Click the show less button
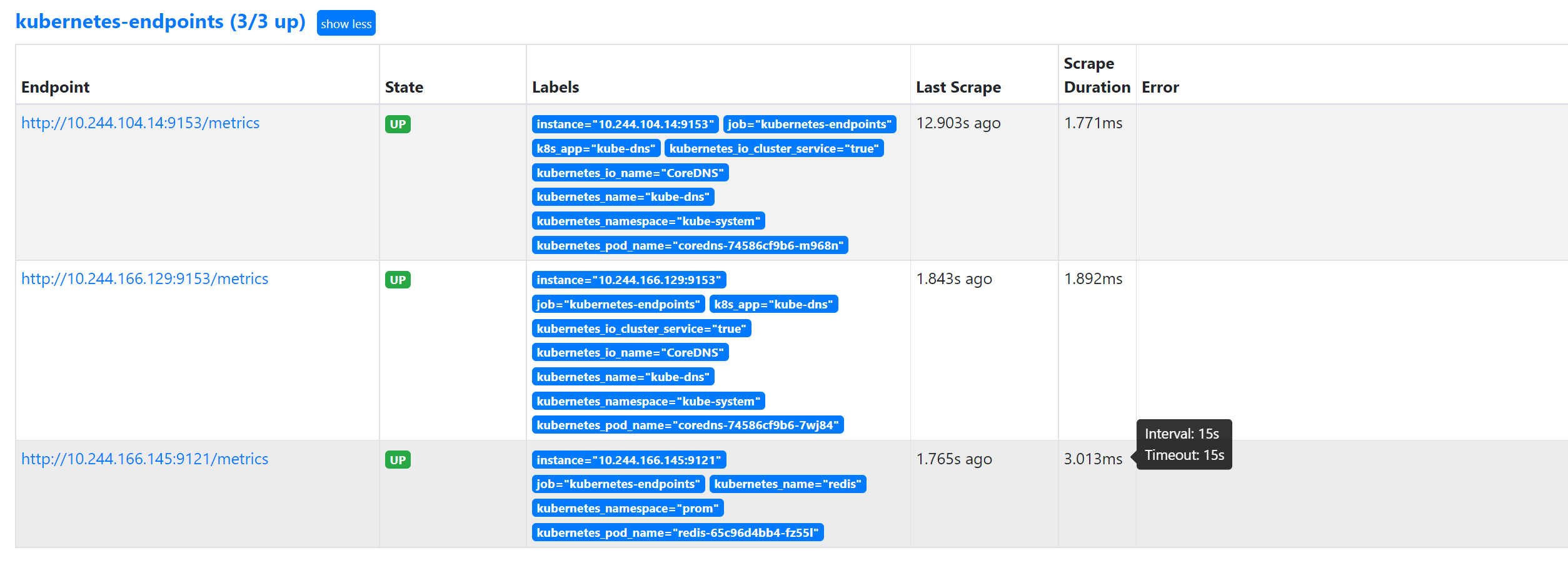 click(346, 24)
